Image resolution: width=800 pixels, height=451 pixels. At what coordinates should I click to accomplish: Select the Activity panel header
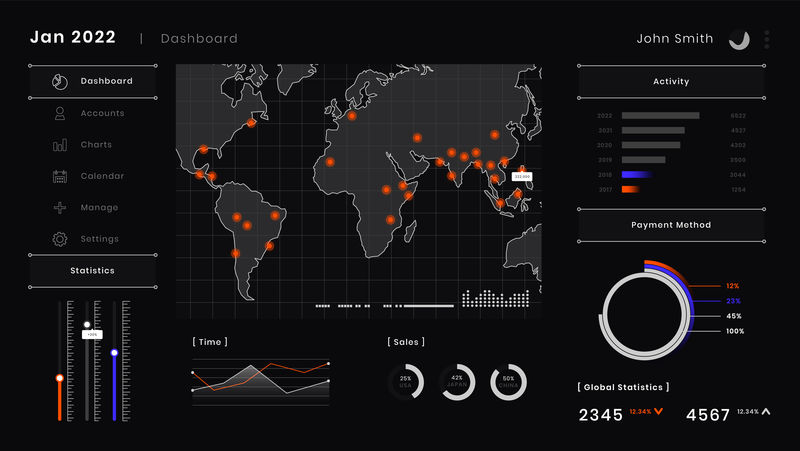click(x=671, y=82)
